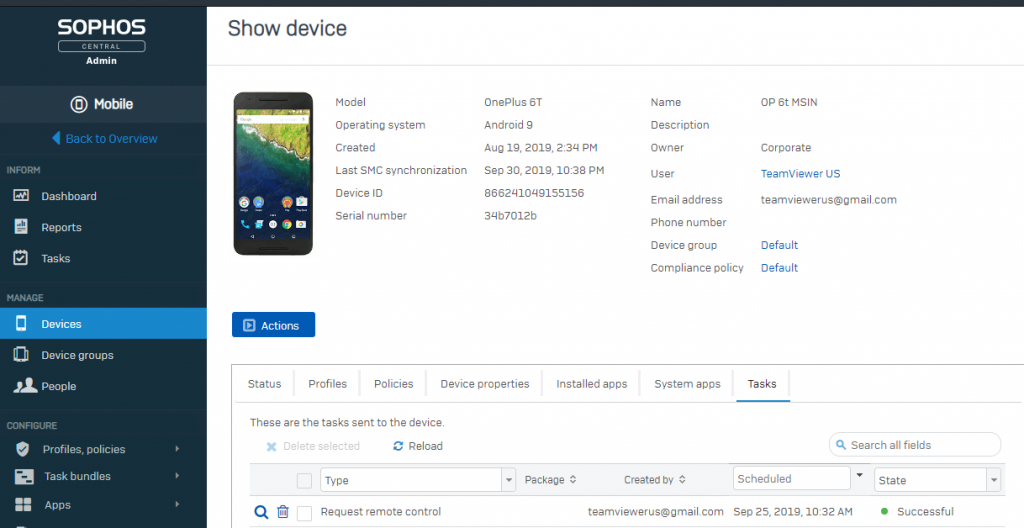The image size is (1024, 528).
Task: Delete the Request remote control task
Action: 283,512
